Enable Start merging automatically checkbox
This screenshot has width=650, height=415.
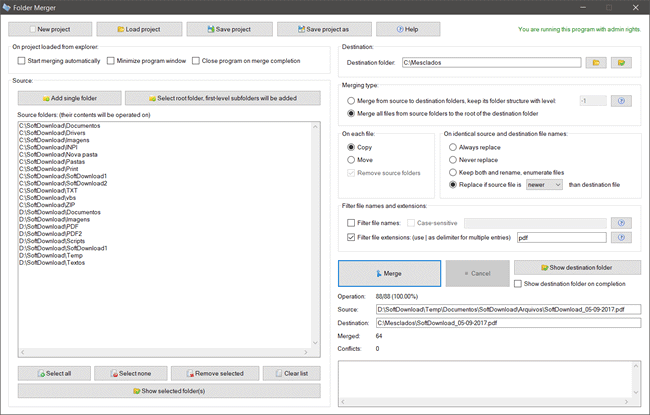pyautogui.click(x=23, y=61)
